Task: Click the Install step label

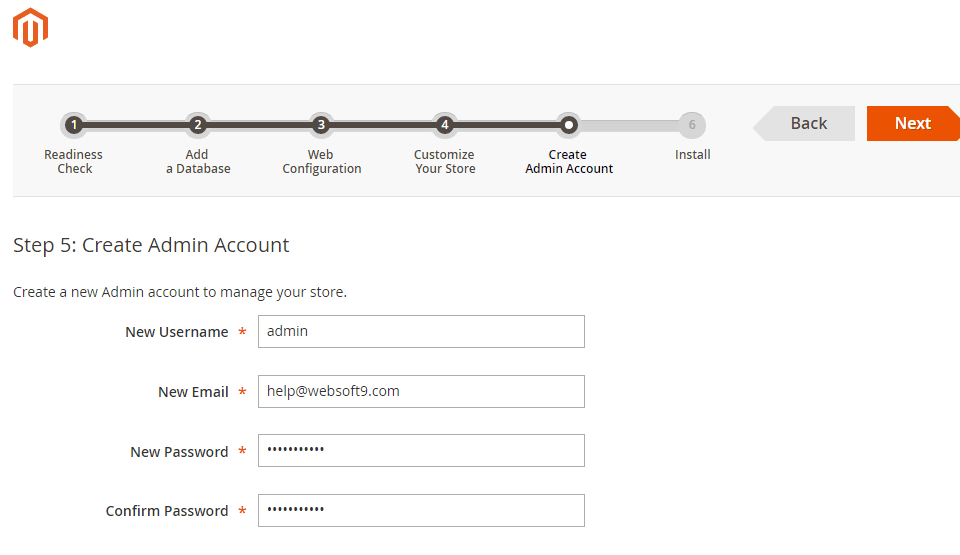Action: click(692, 155)
